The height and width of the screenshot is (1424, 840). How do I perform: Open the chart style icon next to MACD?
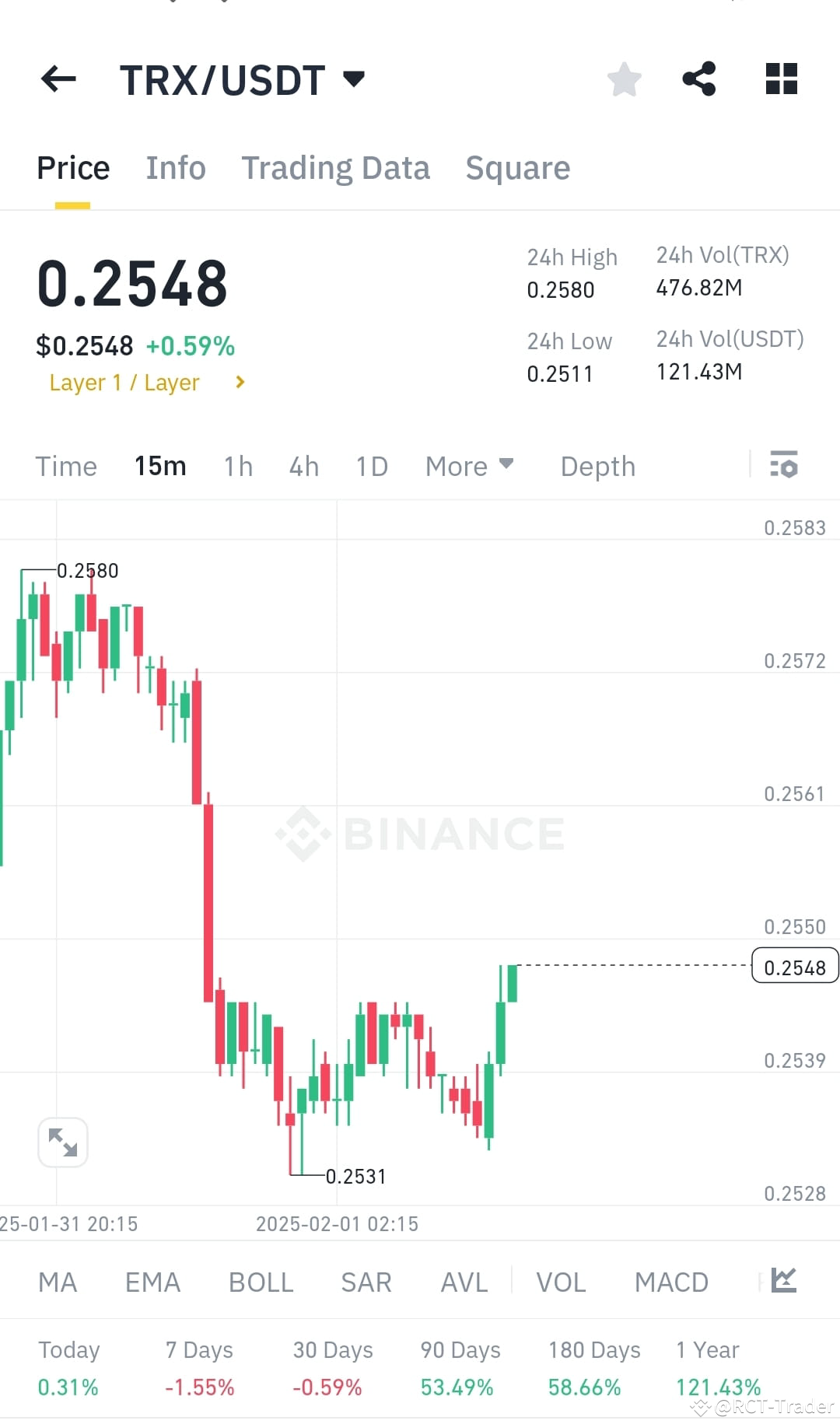point(786,1282)
